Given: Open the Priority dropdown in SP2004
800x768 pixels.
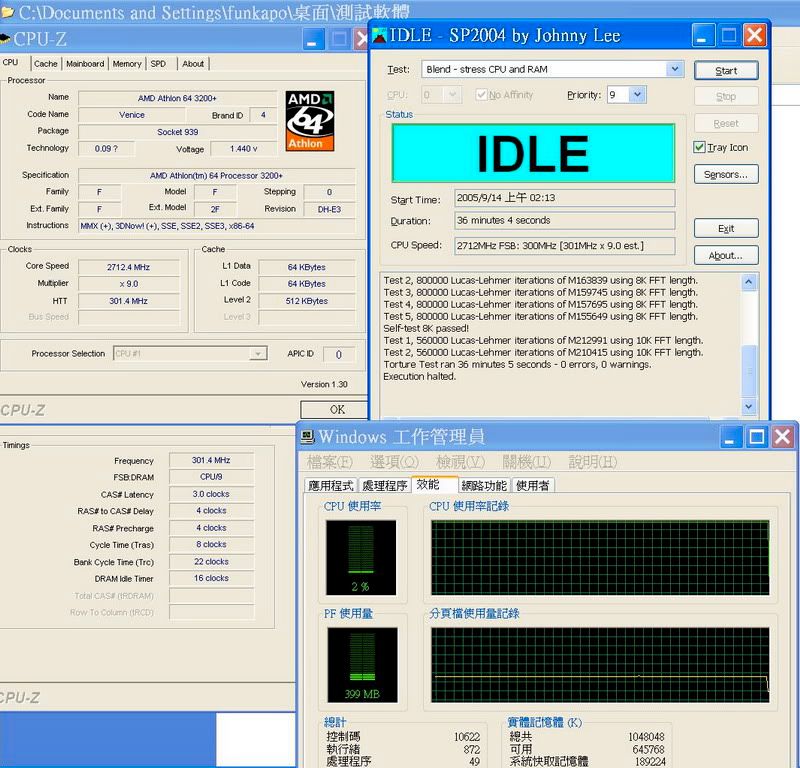Looking at the screenshot, I should [637, 94].
